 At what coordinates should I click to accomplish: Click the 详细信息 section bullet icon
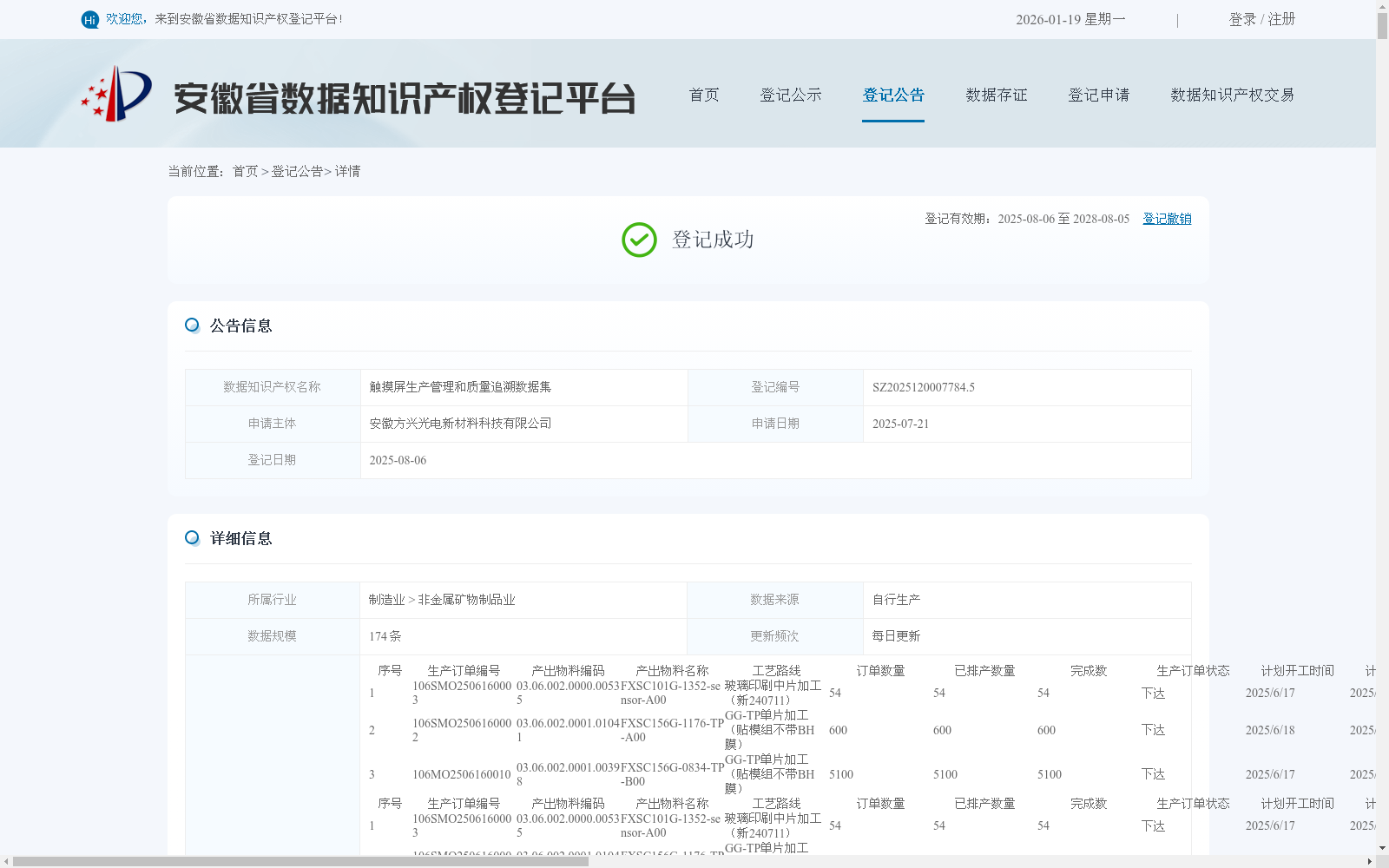[x=192, y=537]
